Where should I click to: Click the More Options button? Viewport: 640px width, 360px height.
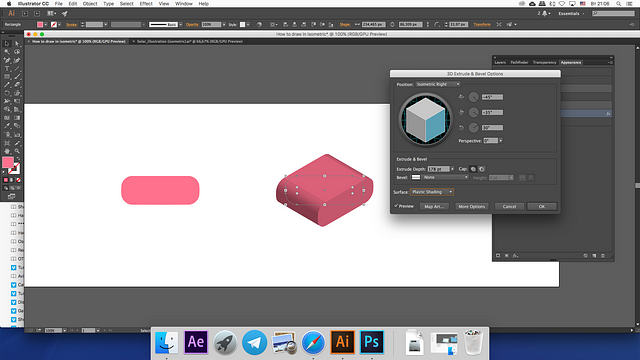point(471,207)
